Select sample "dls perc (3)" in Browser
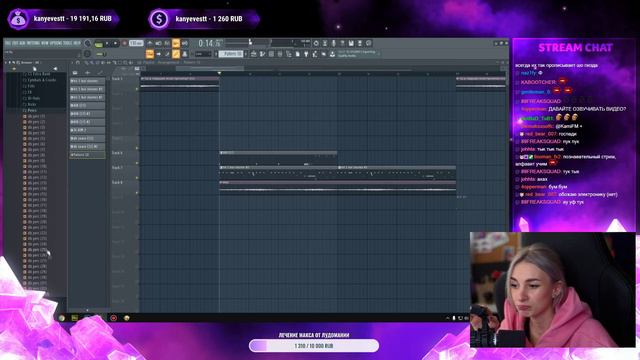Viewport: 640px width, 360px height. click(36, 127)
